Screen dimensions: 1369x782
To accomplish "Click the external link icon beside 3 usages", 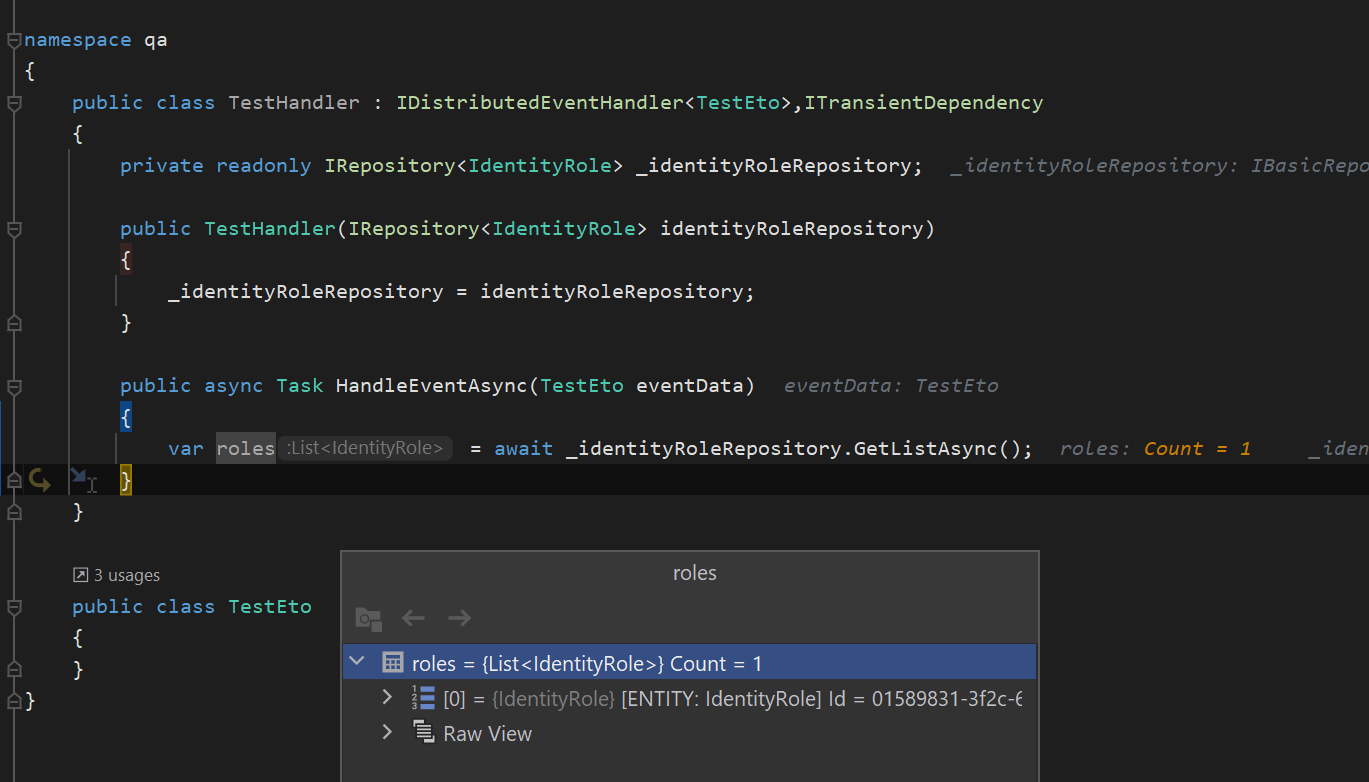I will (x=81, y=575).
